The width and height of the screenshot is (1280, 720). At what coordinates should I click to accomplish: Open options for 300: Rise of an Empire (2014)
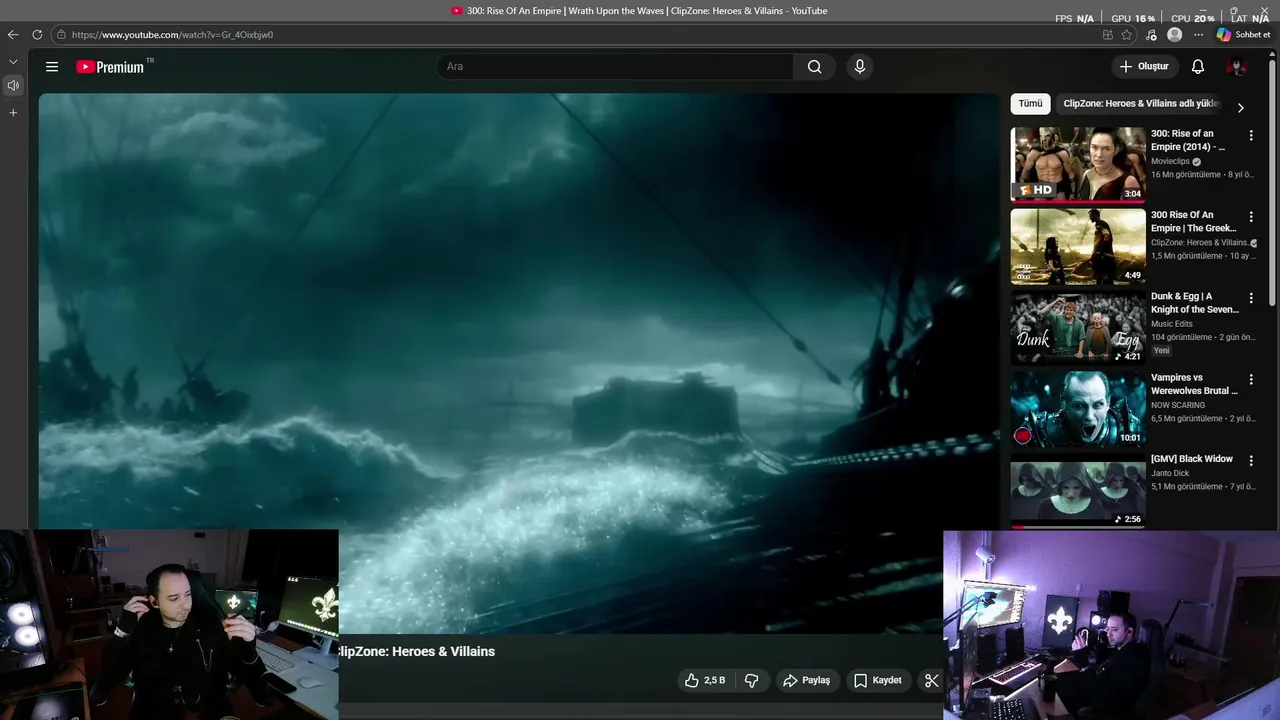1250,135
